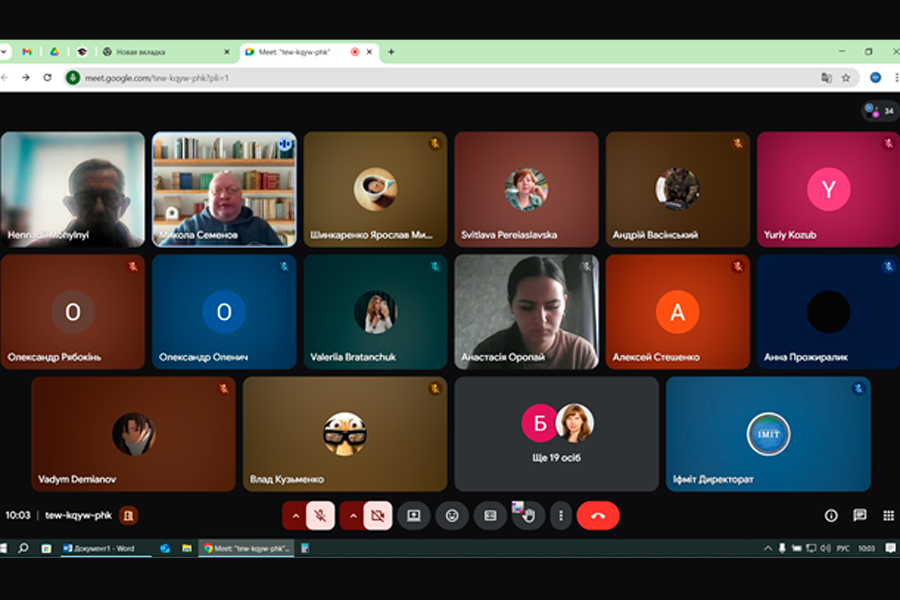This screenshot has height=600, width=900.
Task: Raise your hand in the meeting
Action: point(529,516)
